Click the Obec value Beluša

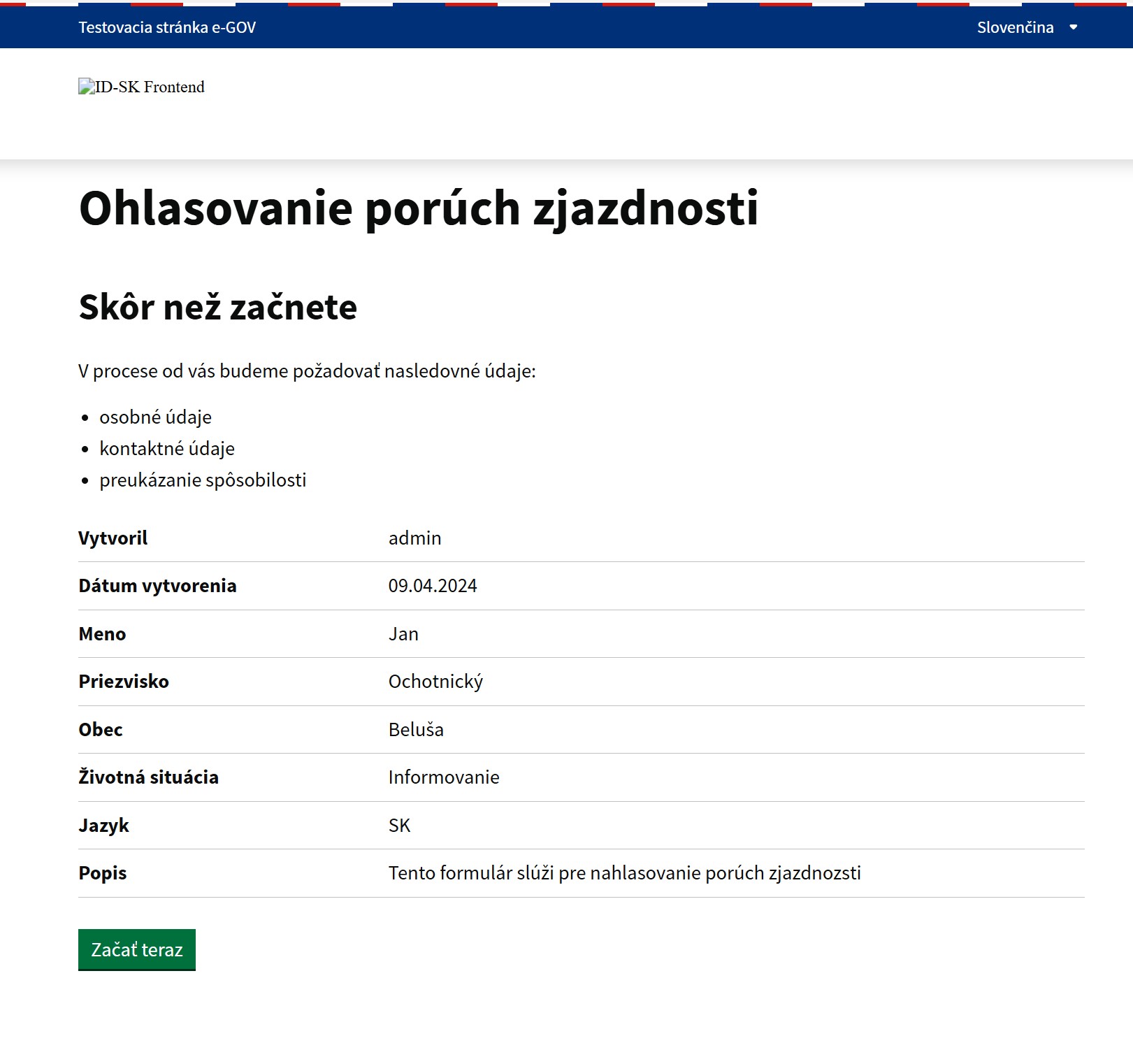coord(416,730)
